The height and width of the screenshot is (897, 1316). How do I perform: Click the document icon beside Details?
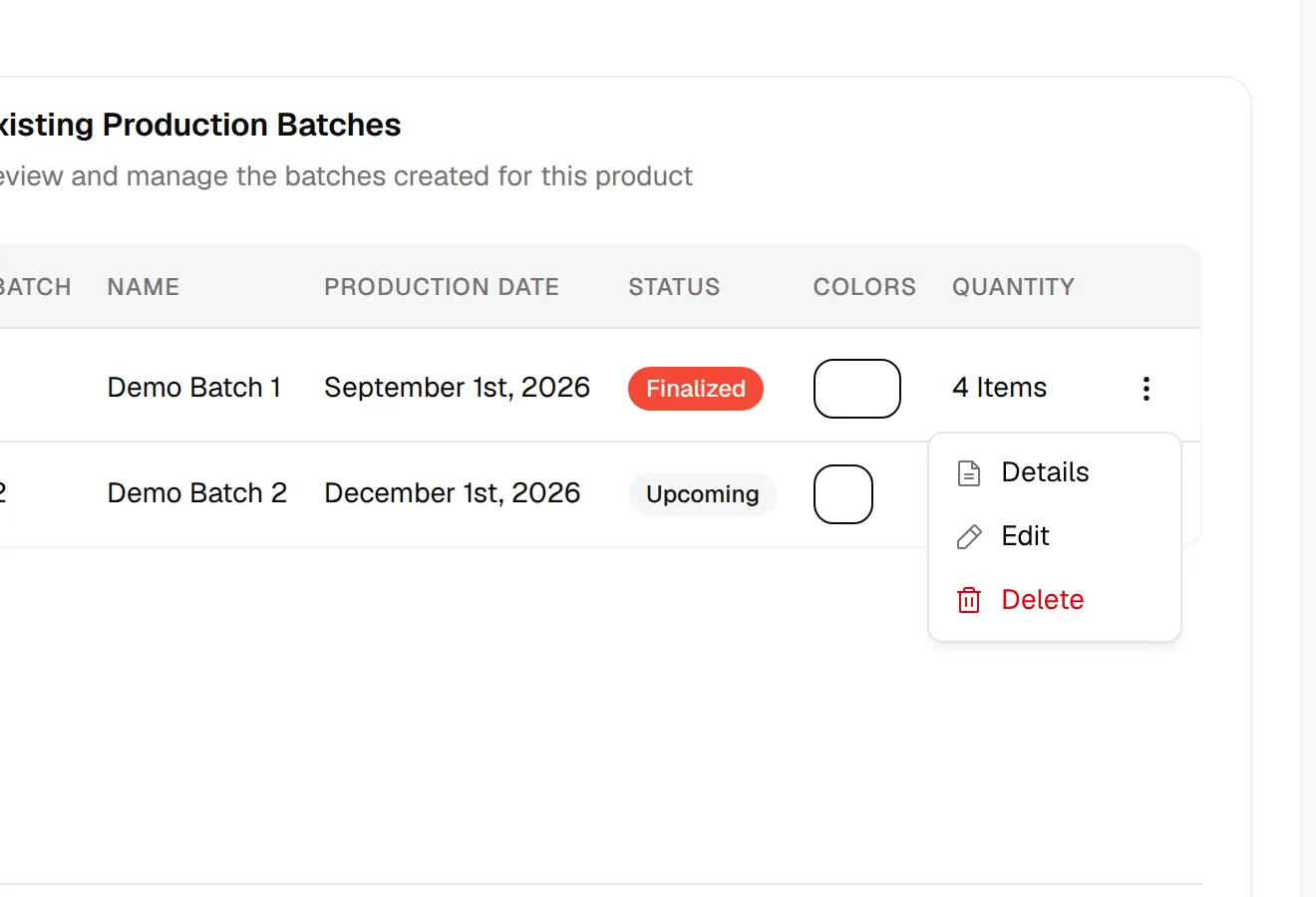969,472
